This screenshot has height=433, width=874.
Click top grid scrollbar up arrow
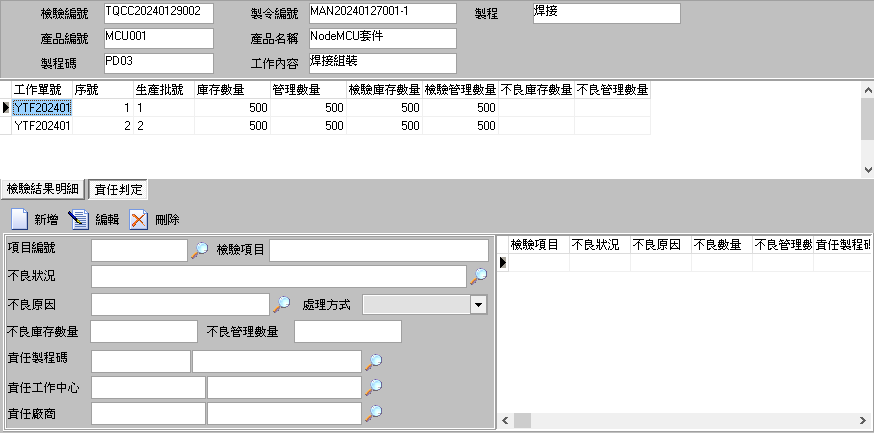(x=867, y=90)
